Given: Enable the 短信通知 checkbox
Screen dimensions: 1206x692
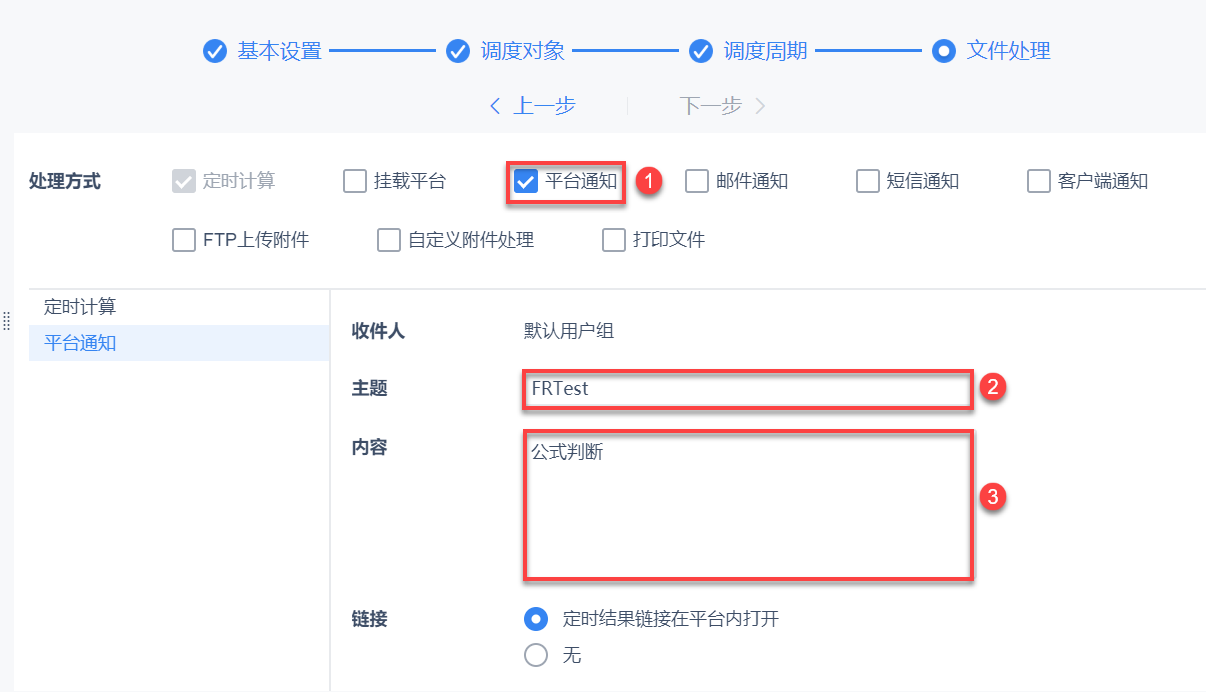Looking at the screenshot, I should 868,181.
